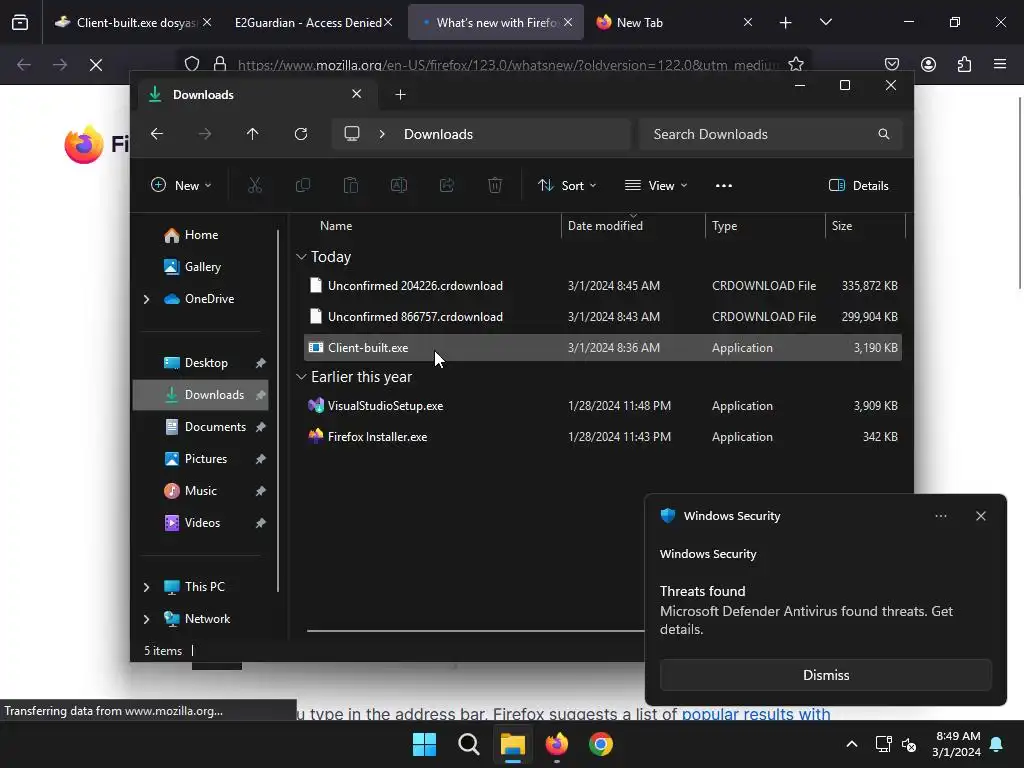The width and height of the screenshot is (1024, 768).
Task: Go up one folder level
Action: coord(253,134)
